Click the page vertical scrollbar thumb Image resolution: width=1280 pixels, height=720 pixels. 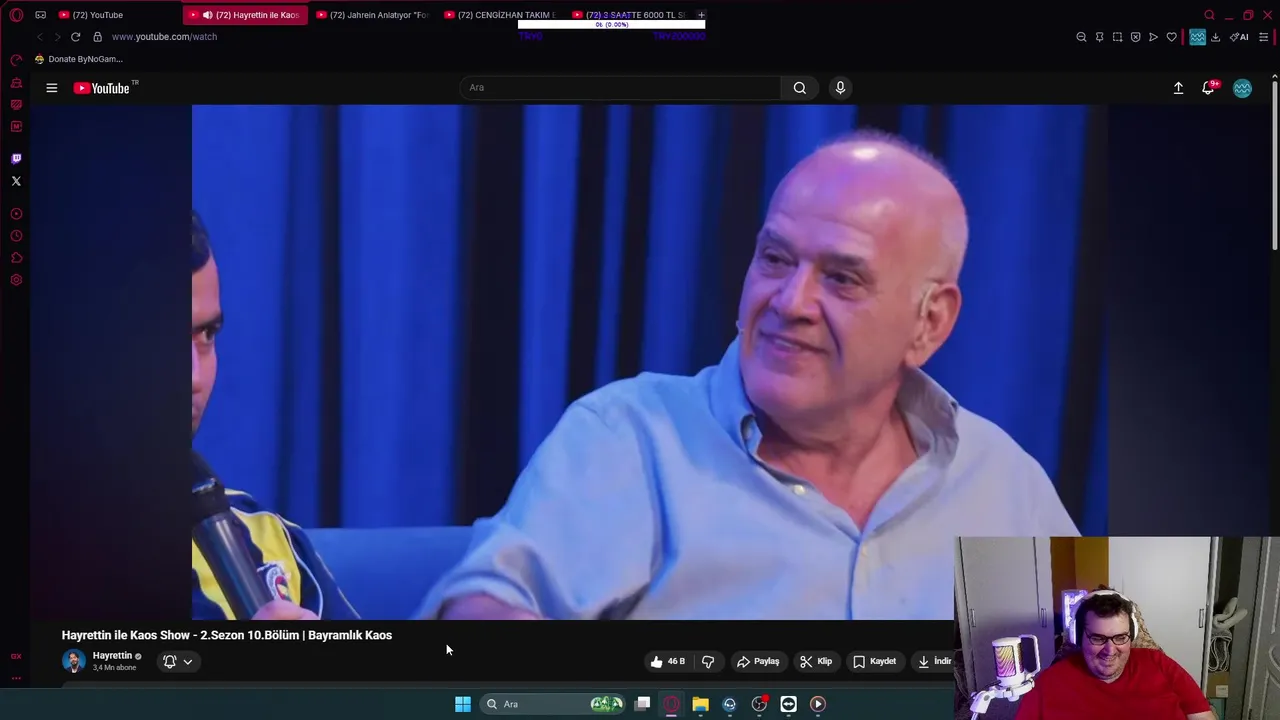click(1274, 165)
